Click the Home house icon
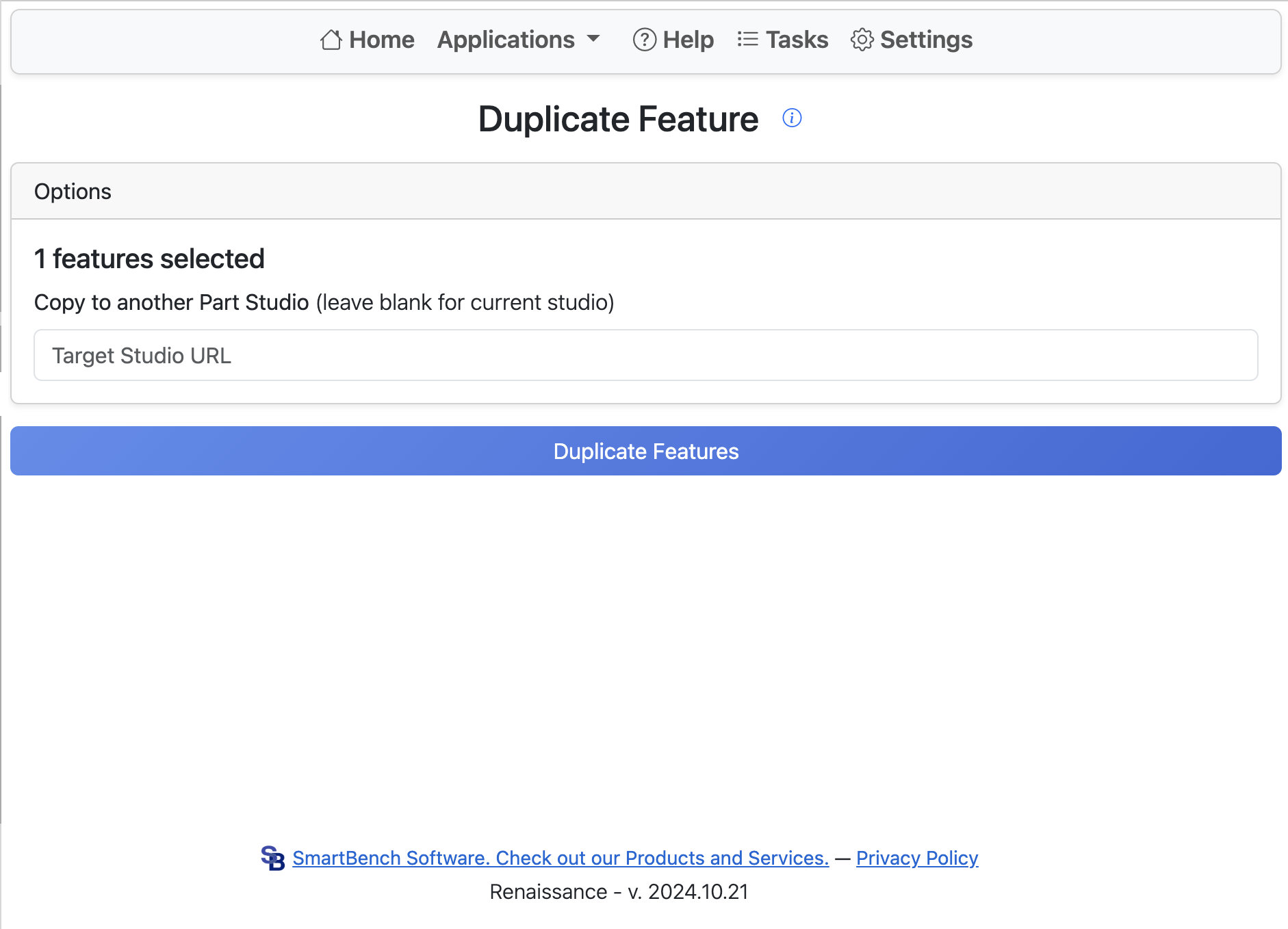 pyautogui.click(x=331, y=40)
